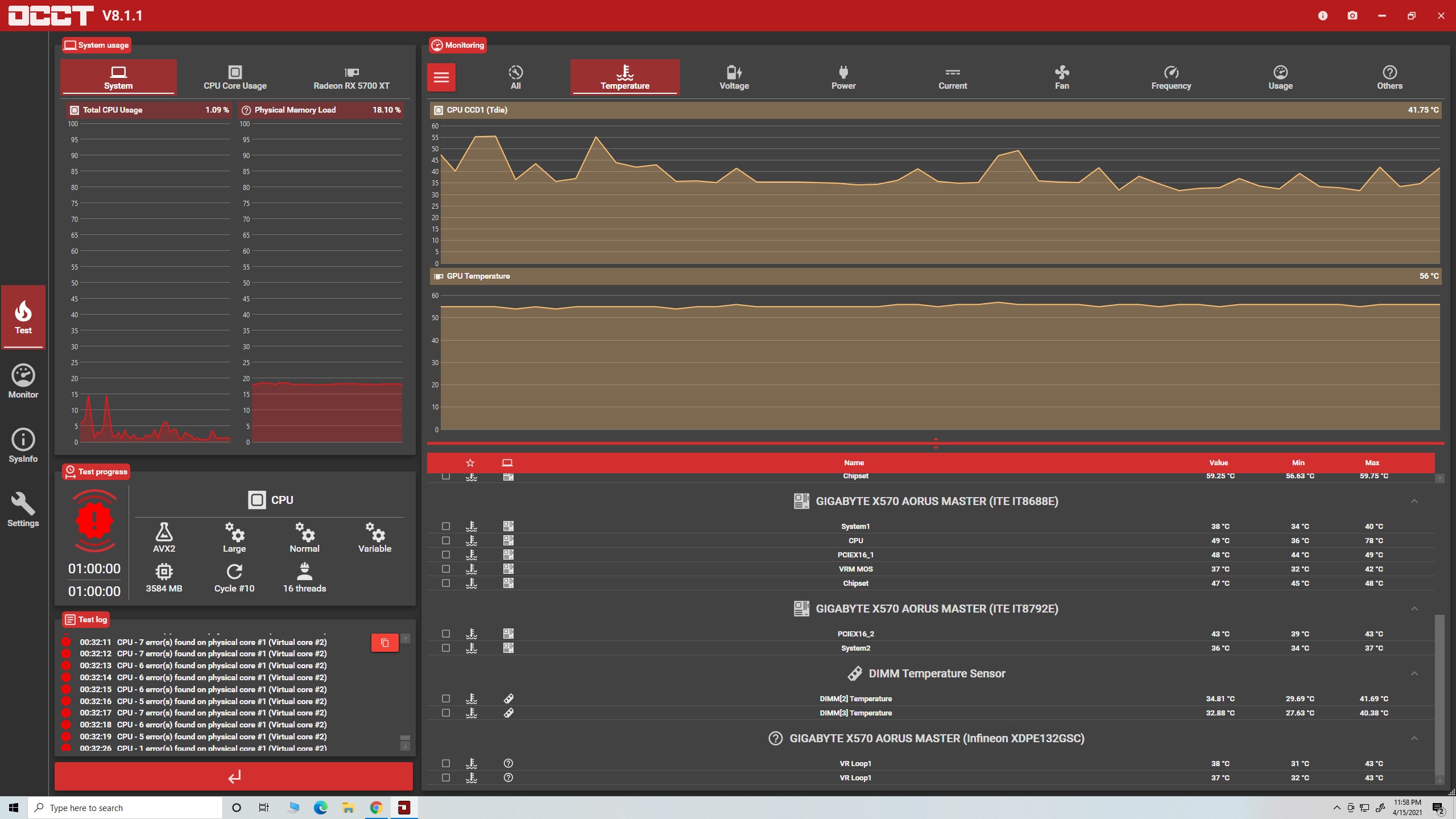Collapse the Infineon XDPE132GSC group
The height and width of the screenshot is (819, 1456).
(1414, 738)
